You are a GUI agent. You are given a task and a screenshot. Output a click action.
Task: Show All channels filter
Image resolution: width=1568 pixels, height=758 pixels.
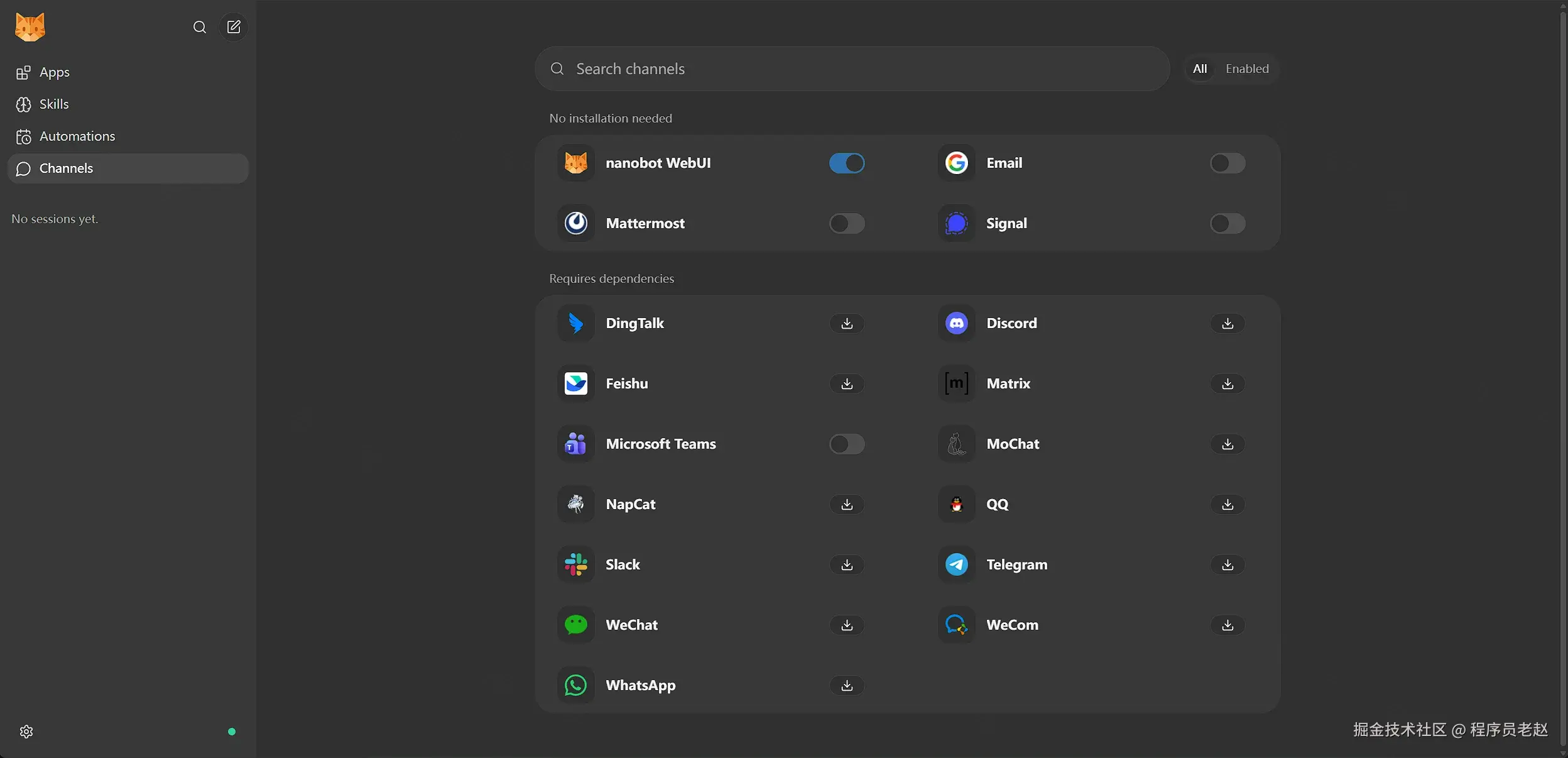point(1200,69)
